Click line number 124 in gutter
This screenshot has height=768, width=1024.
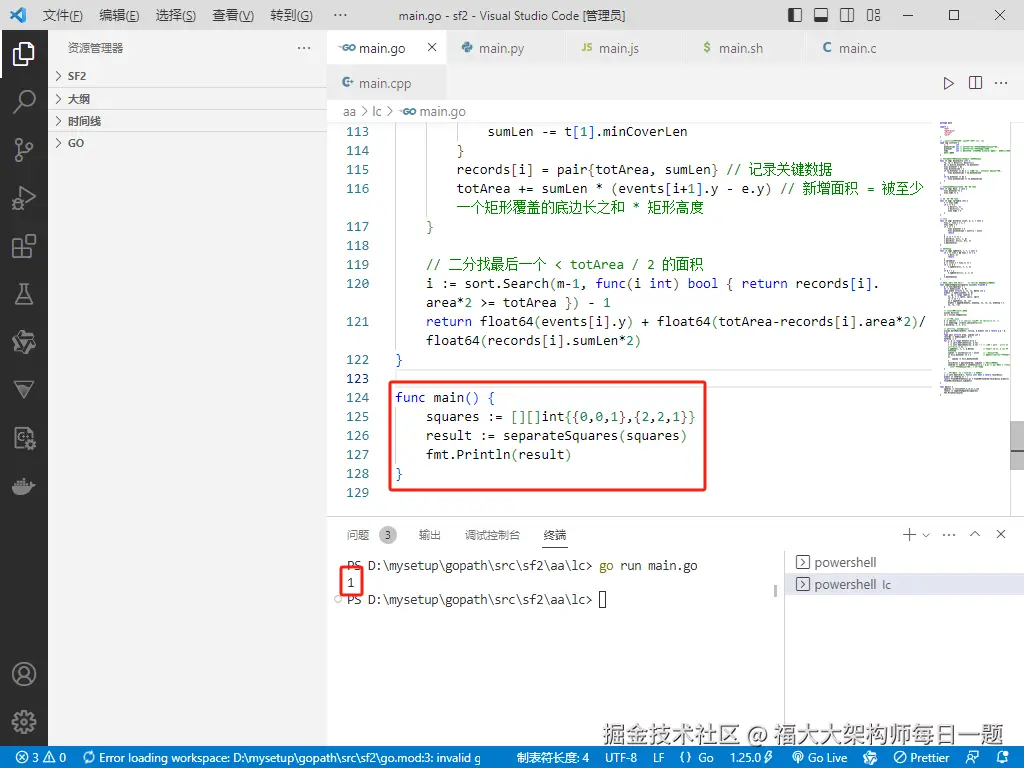pos(357,397)
